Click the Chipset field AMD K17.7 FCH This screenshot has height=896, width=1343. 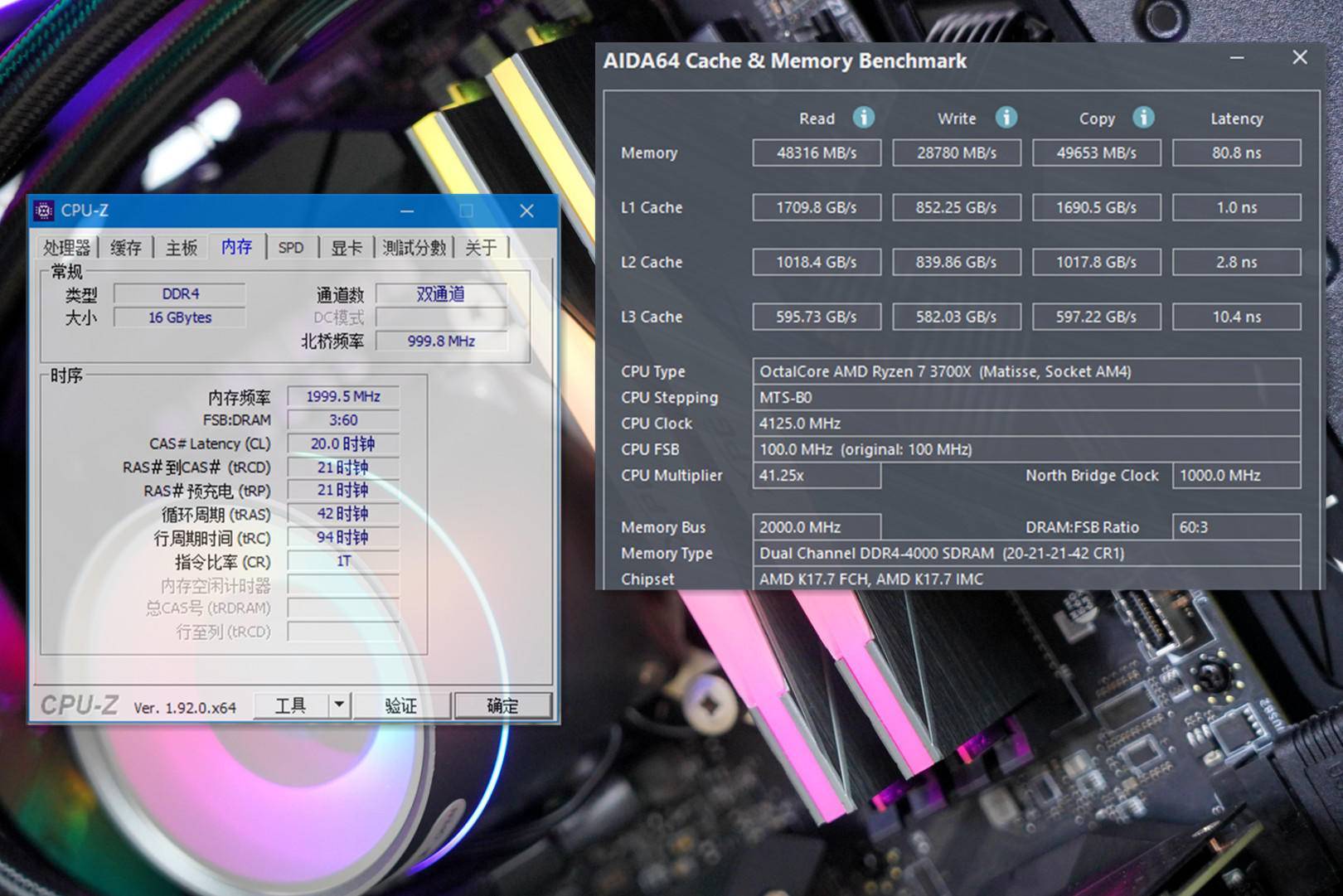point(1026,579)
